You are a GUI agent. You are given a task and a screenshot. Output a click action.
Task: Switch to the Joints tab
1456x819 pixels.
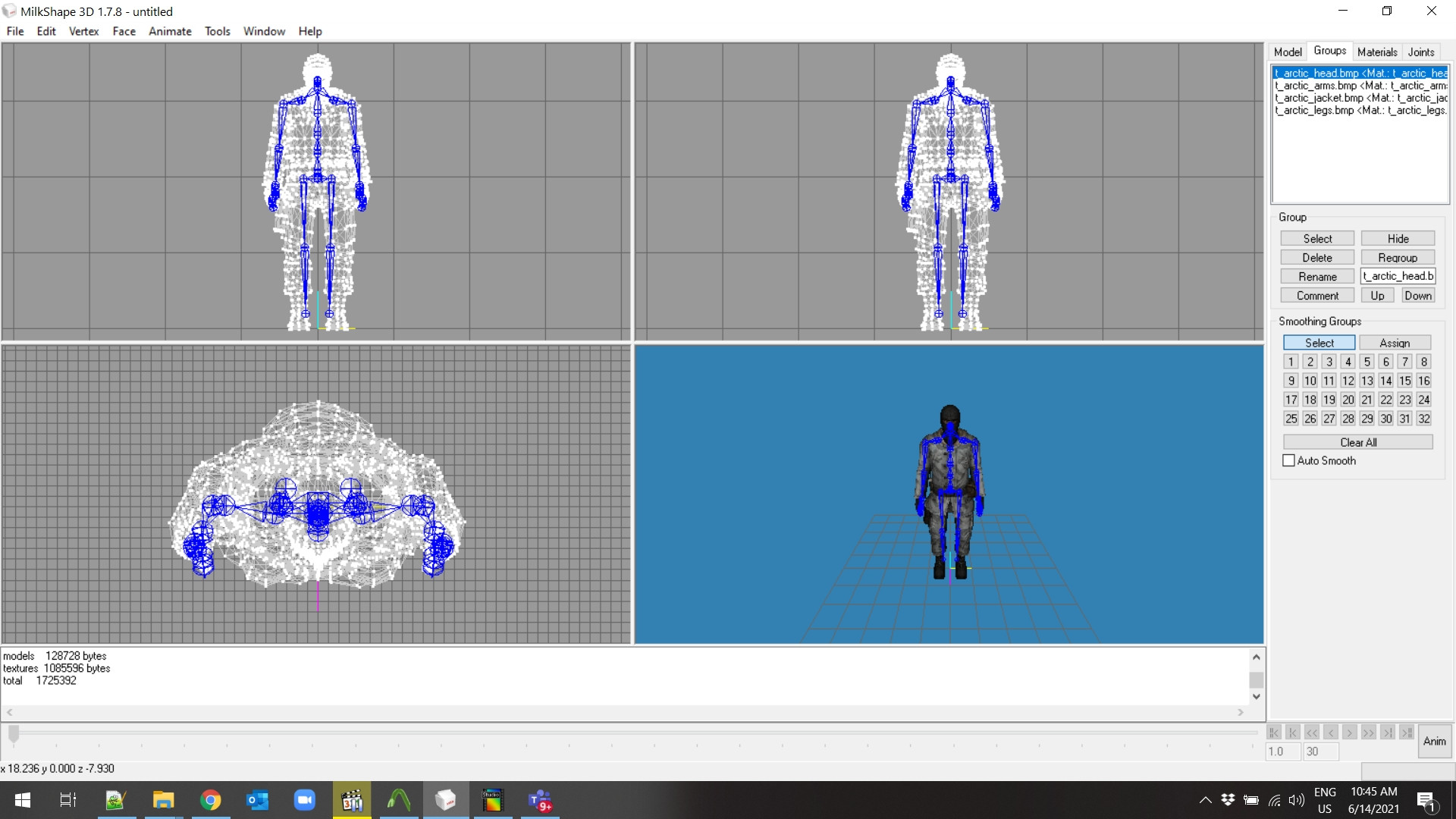coord(1420,52)
